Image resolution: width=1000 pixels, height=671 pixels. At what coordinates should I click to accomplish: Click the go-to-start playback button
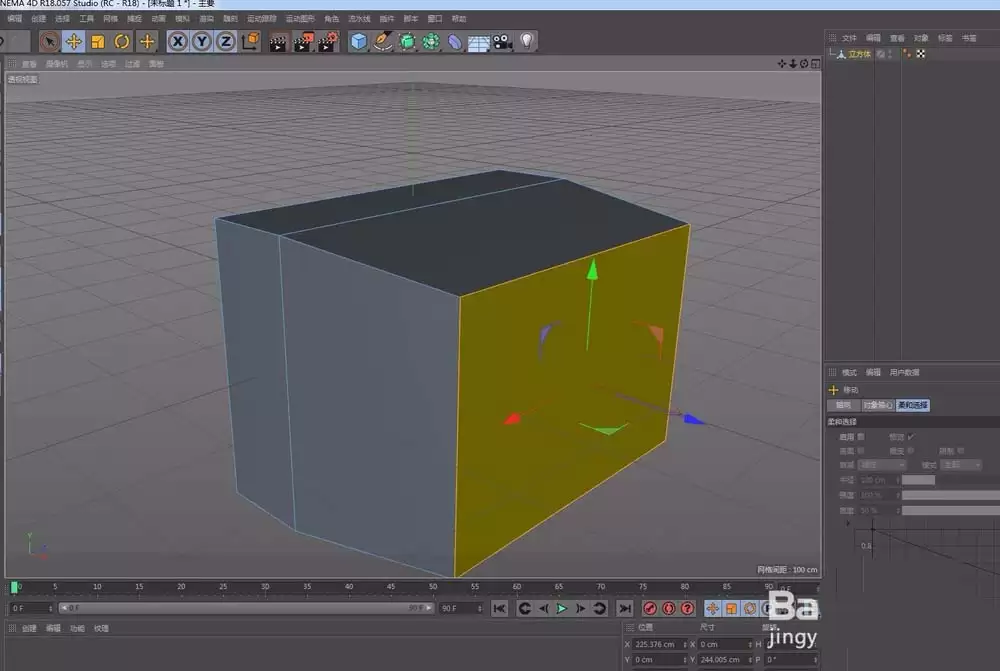coord(499,607)
